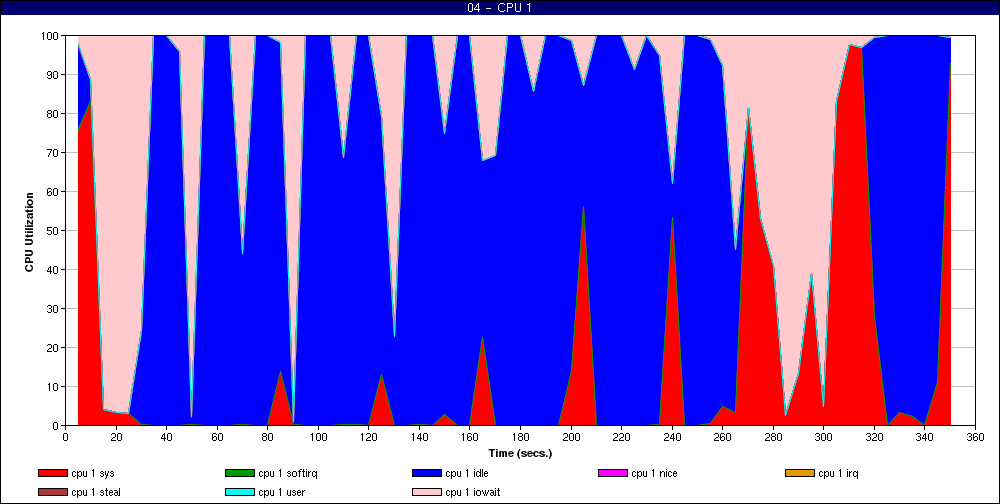Click the 50 value on the y-axis
The image size is (1000, 504).
[54, 230]
